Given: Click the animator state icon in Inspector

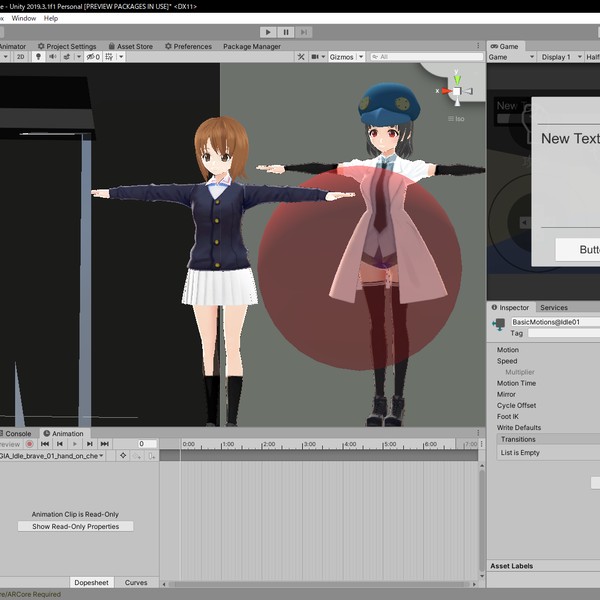Looking at the screenshot, I should pyautogui.click(x=499, y=324).
